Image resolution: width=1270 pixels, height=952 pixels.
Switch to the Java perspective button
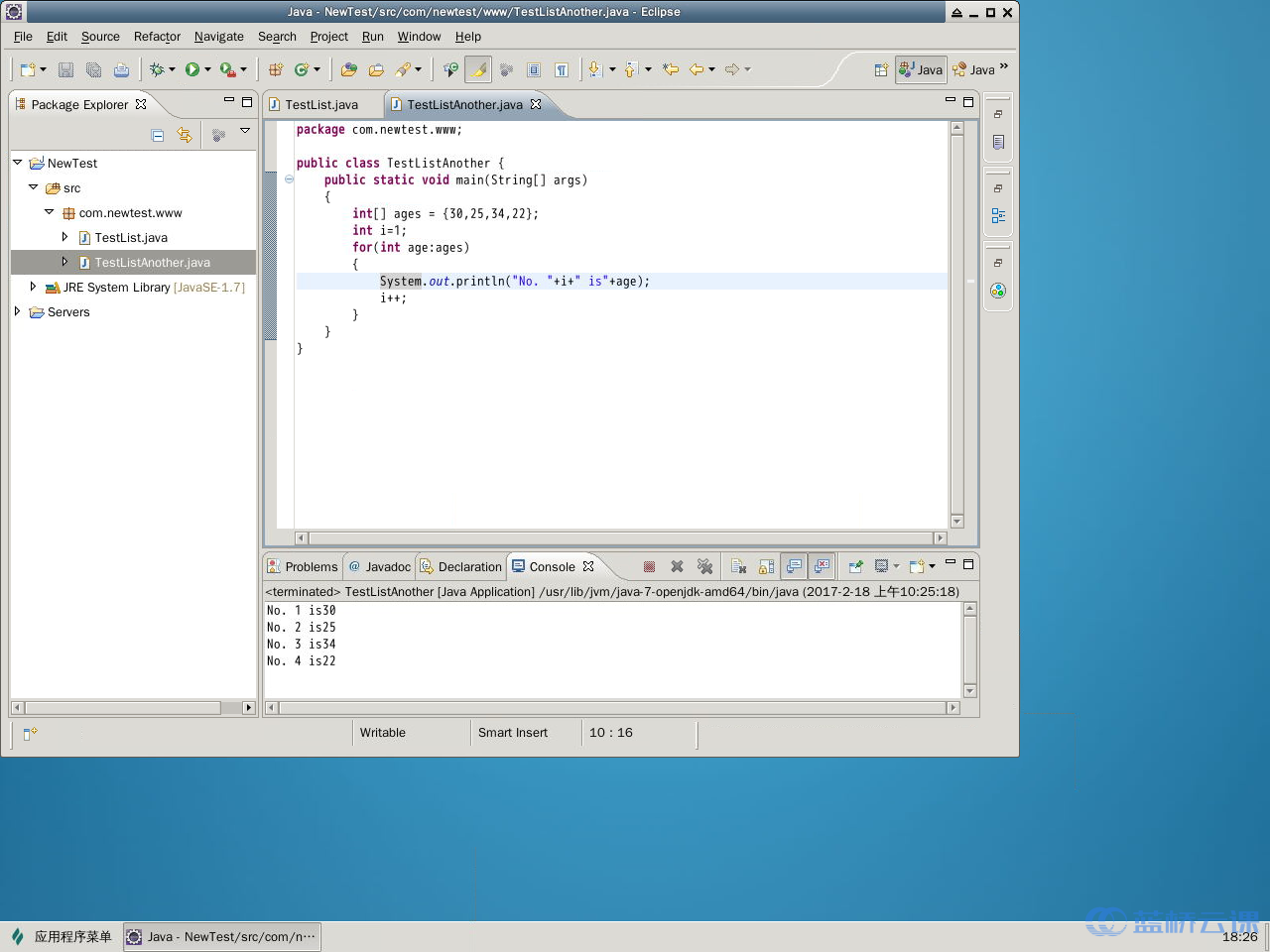coord(921,69)
